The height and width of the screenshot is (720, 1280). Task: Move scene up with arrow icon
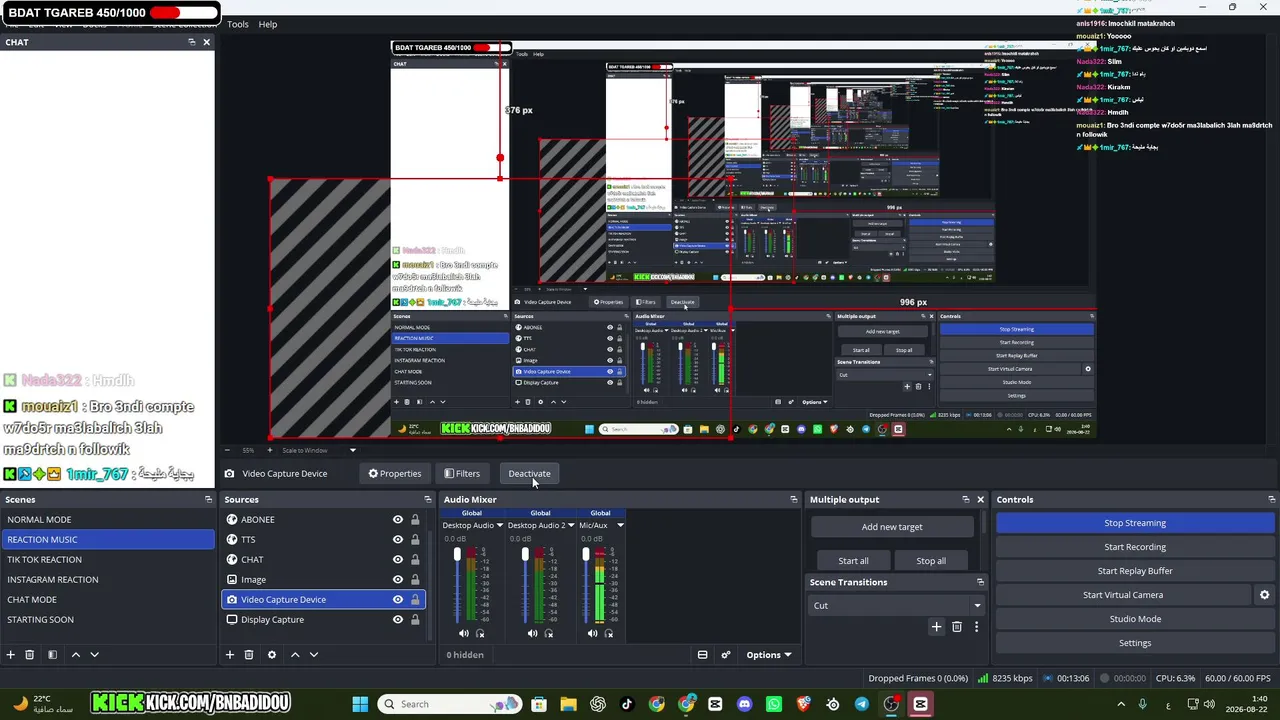coord(75,655)
